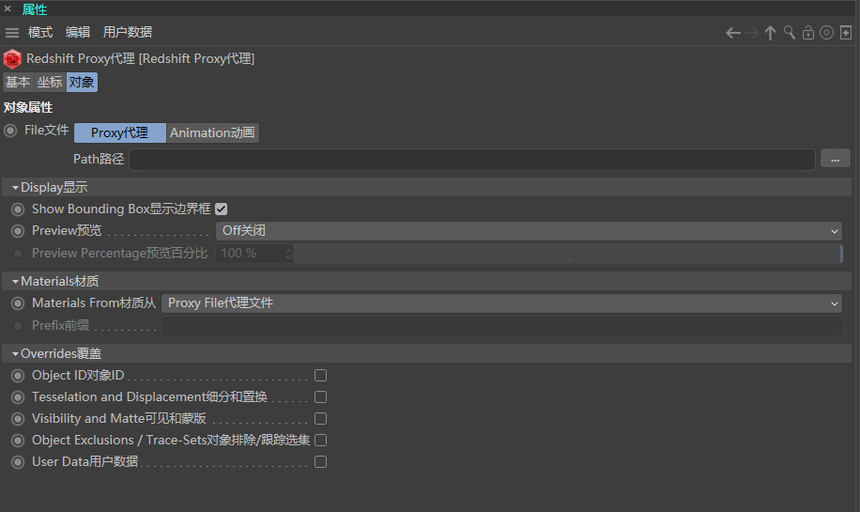Go forward with right arrow icon
The image size is (860, 512).
pyautogui.click(x=752, y=33)
